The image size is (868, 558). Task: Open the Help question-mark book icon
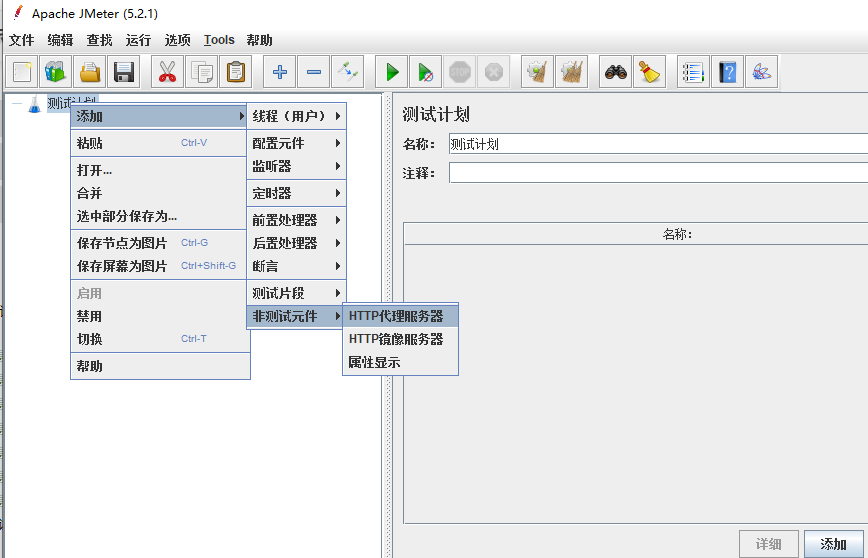tap(727, 72)
